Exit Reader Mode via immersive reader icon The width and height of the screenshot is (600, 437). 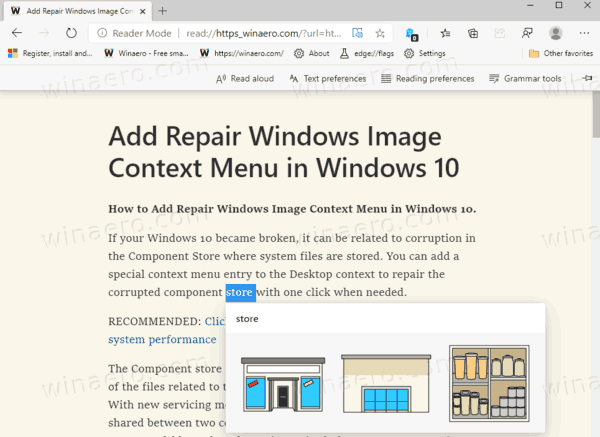pos(357,33)
